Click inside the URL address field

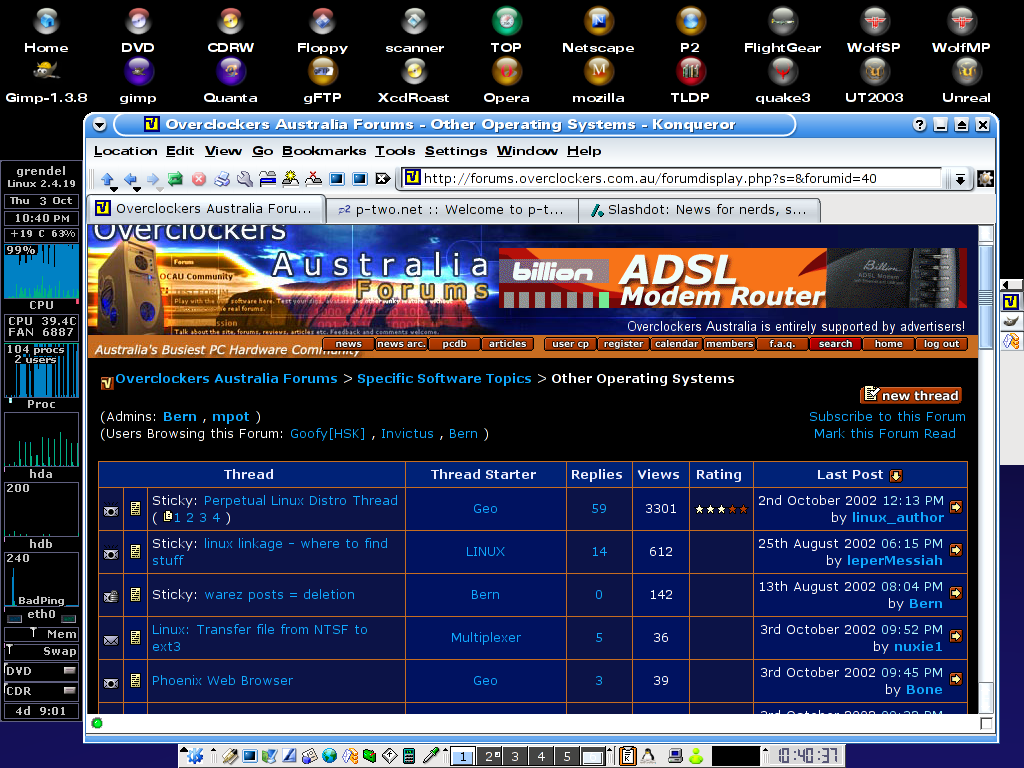pos(672,178)
